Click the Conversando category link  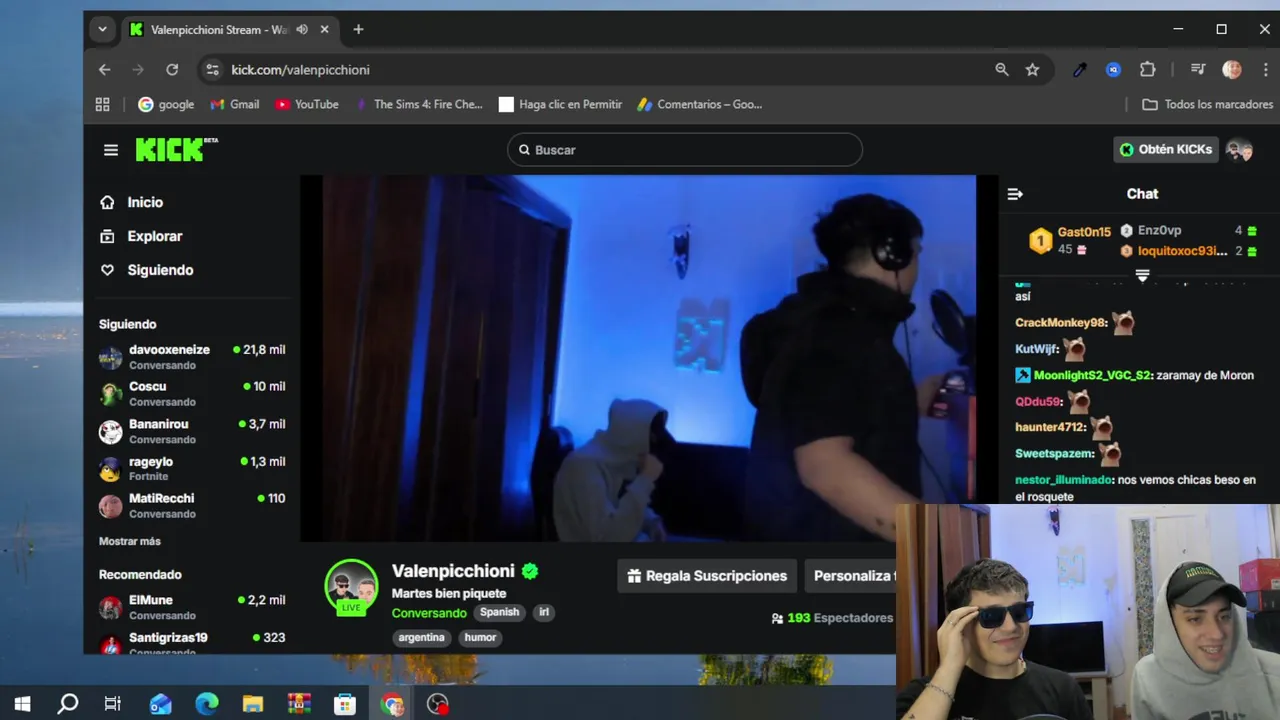click(429, 613)
